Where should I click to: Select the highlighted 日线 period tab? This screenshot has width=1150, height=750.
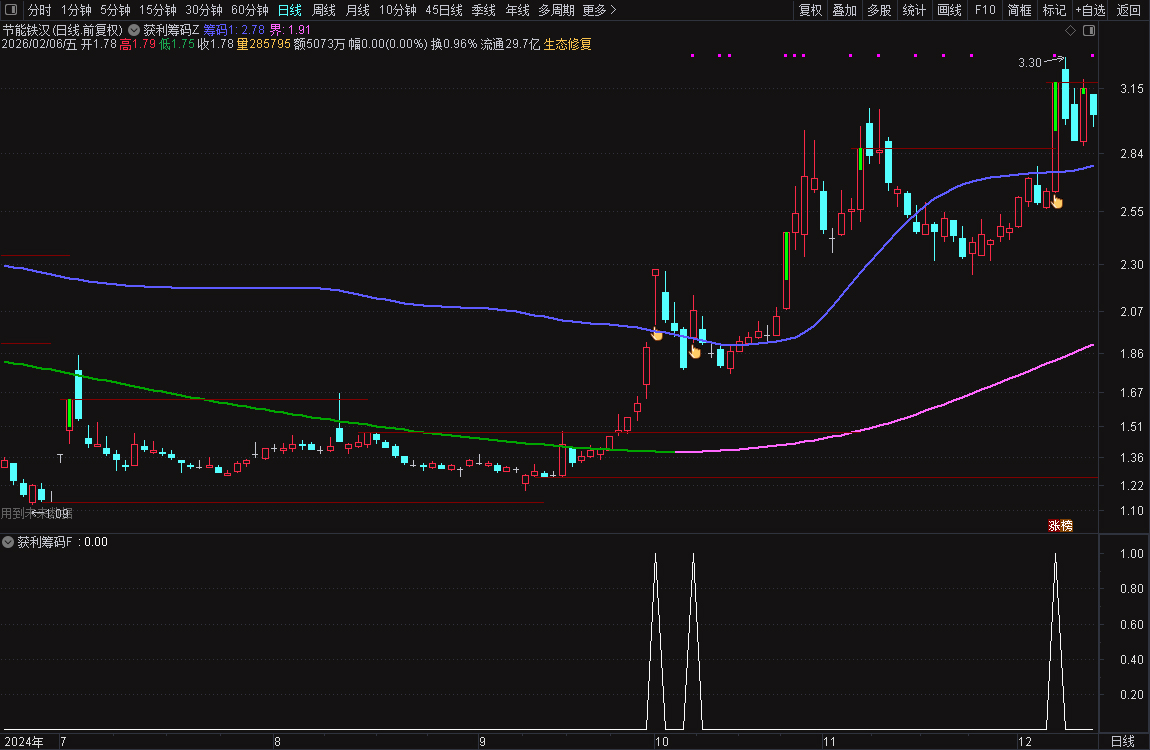290,10
